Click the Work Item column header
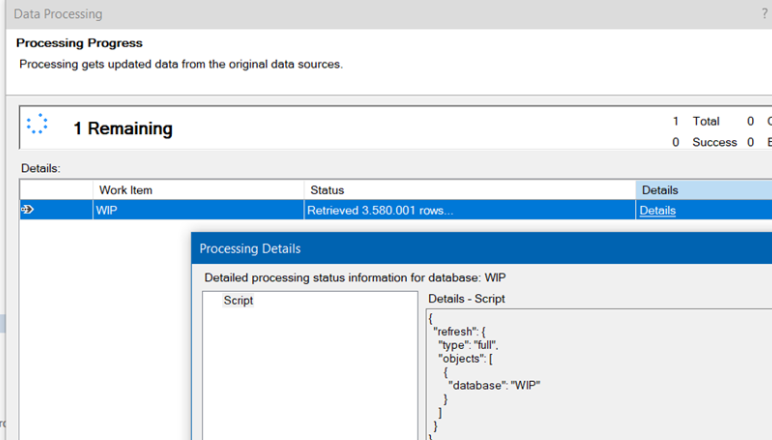The height and width of the screenshot is (440, 772). 198,190
